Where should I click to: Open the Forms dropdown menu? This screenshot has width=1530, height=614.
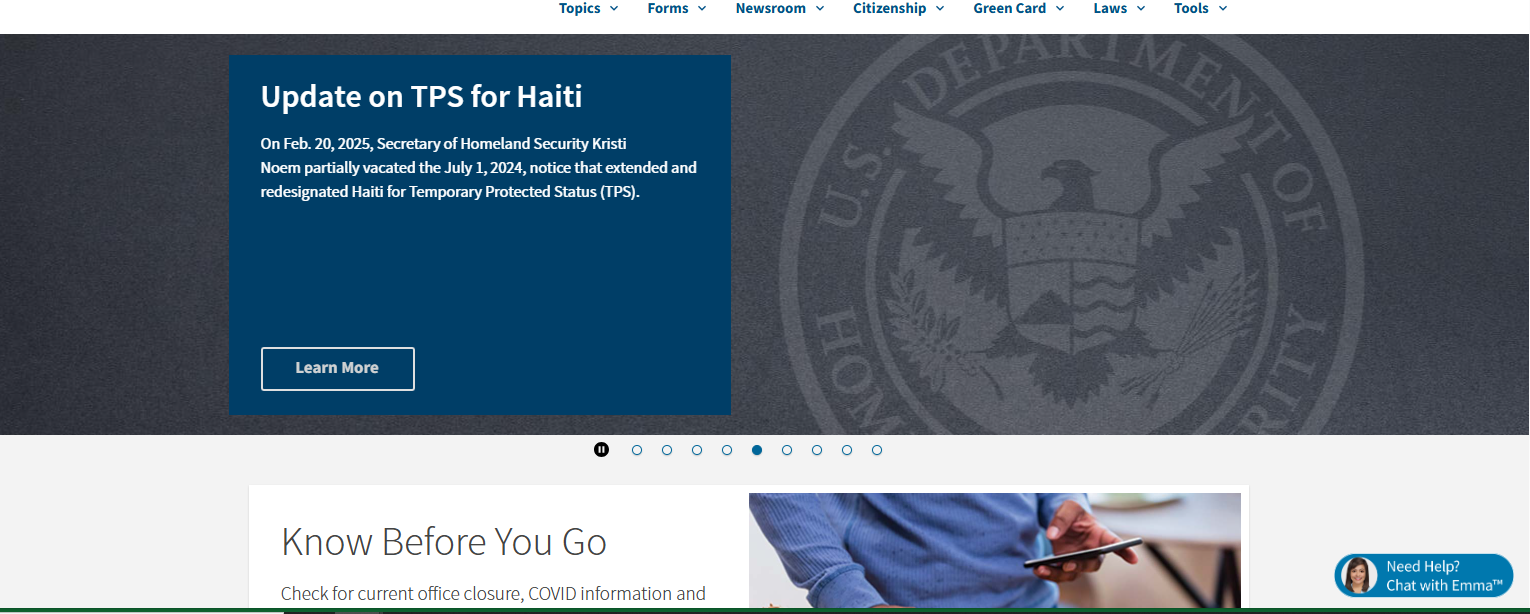coord(677,8)
